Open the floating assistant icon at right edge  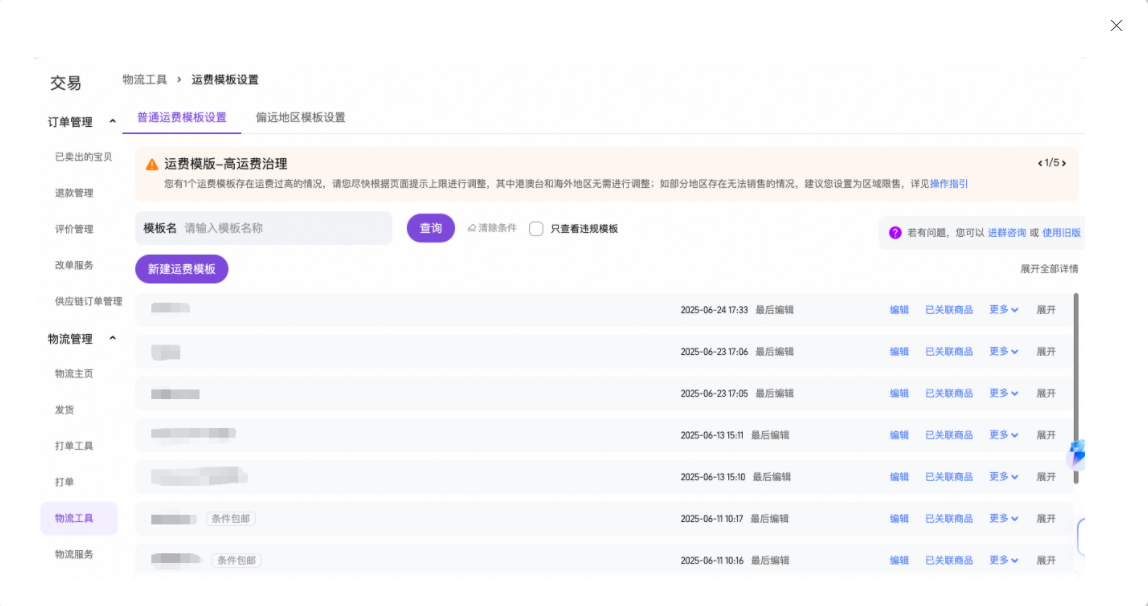[1076, 454]
